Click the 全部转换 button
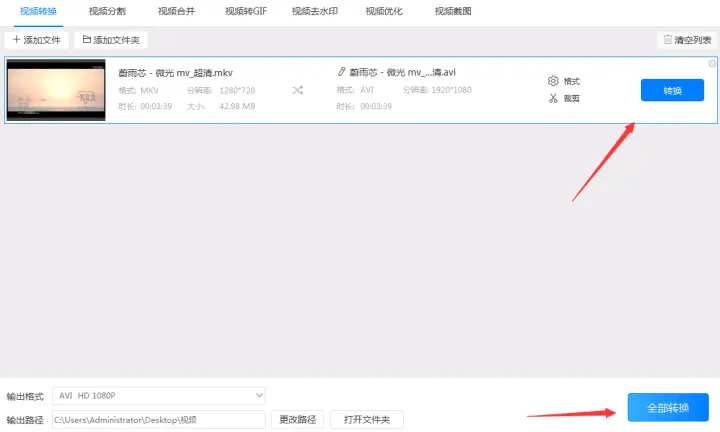The image size is (720, 432). 668,407
